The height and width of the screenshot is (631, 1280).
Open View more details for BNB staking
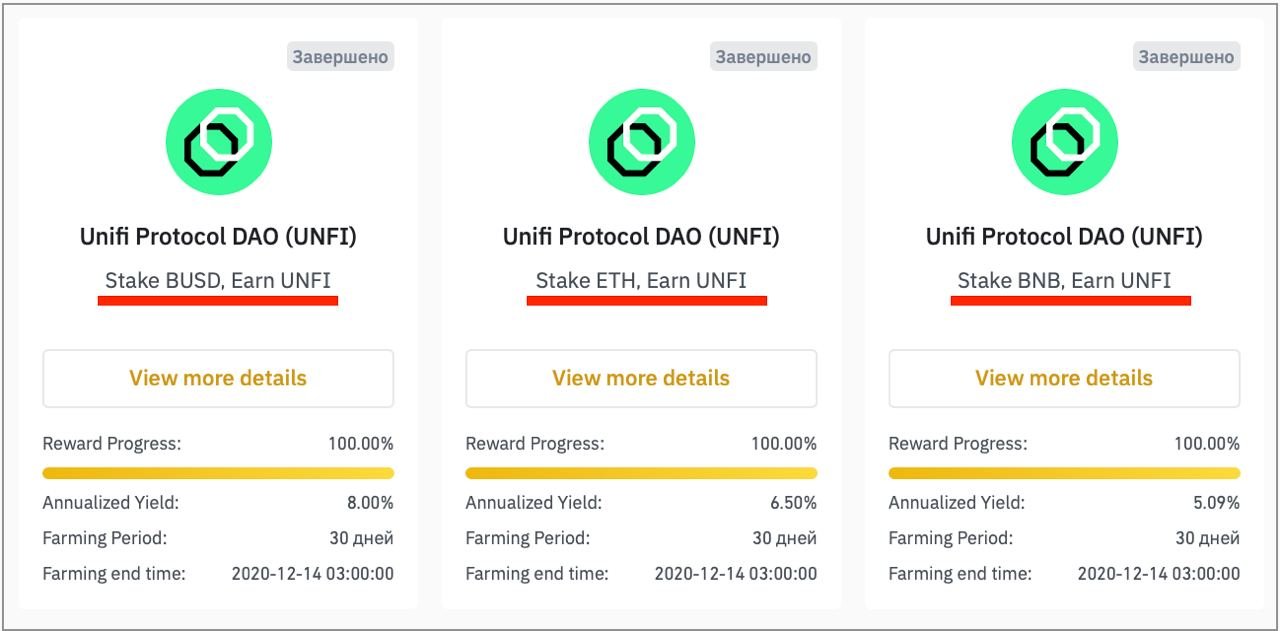pos(1064,378)
